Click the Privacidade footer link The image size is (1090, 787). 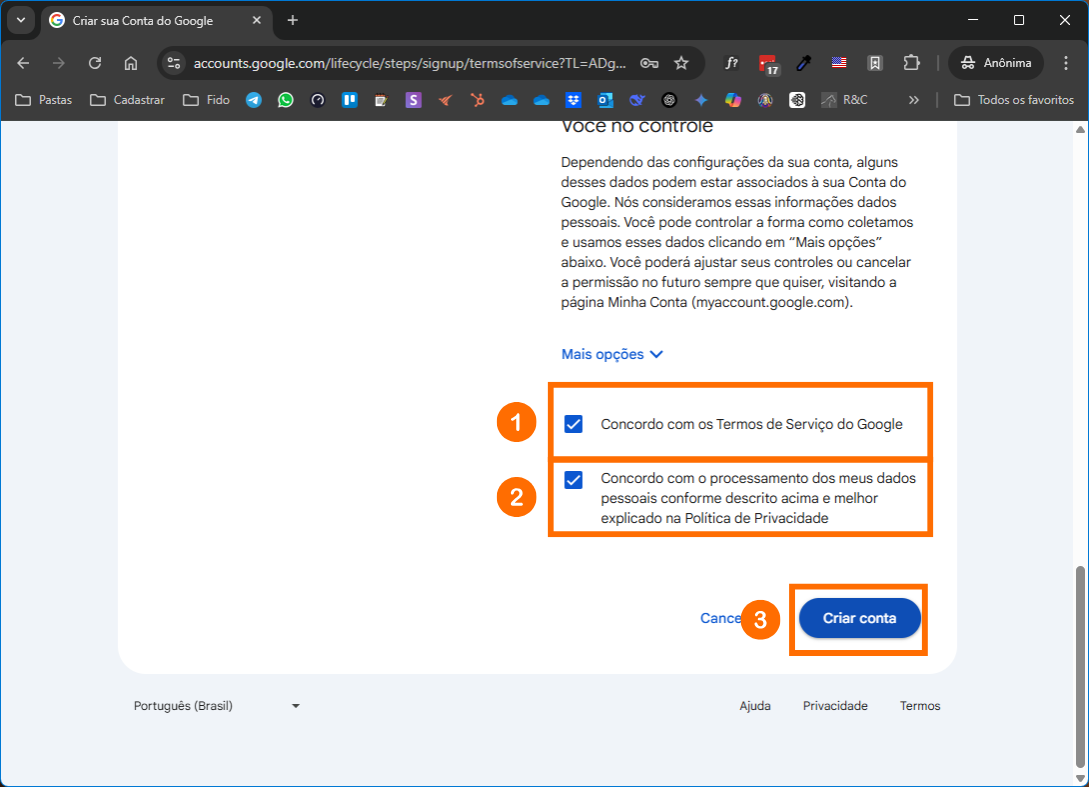(835, 706)
